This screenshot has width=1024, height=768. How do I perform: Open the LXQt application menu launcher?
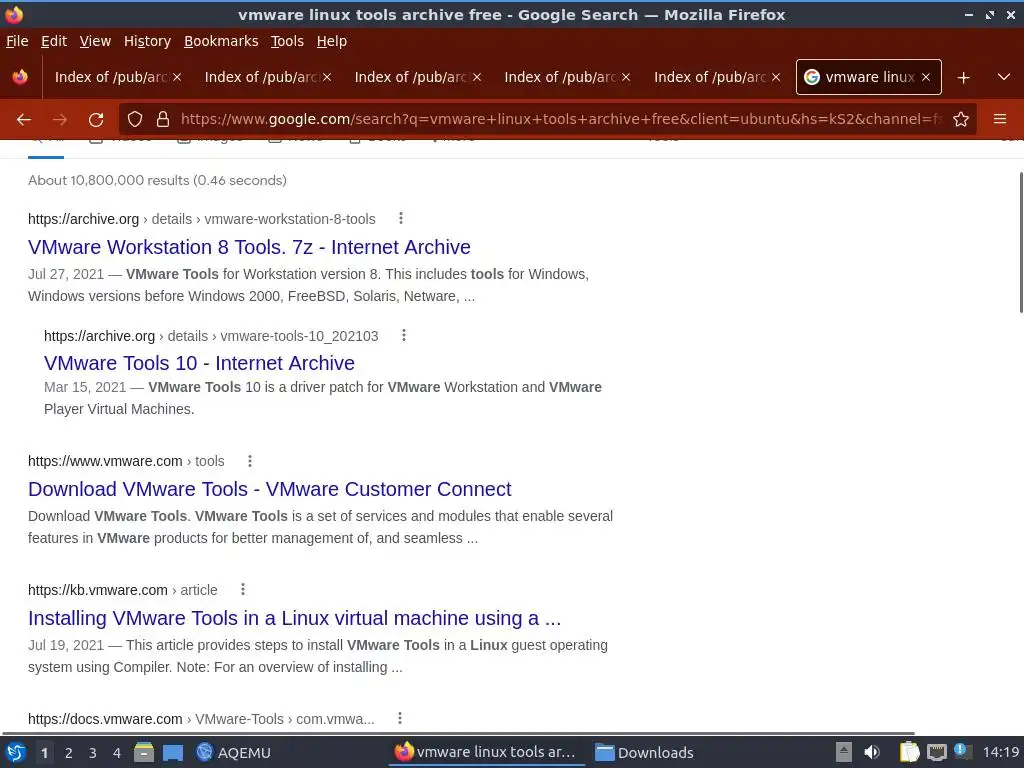[x=15, y=752]
